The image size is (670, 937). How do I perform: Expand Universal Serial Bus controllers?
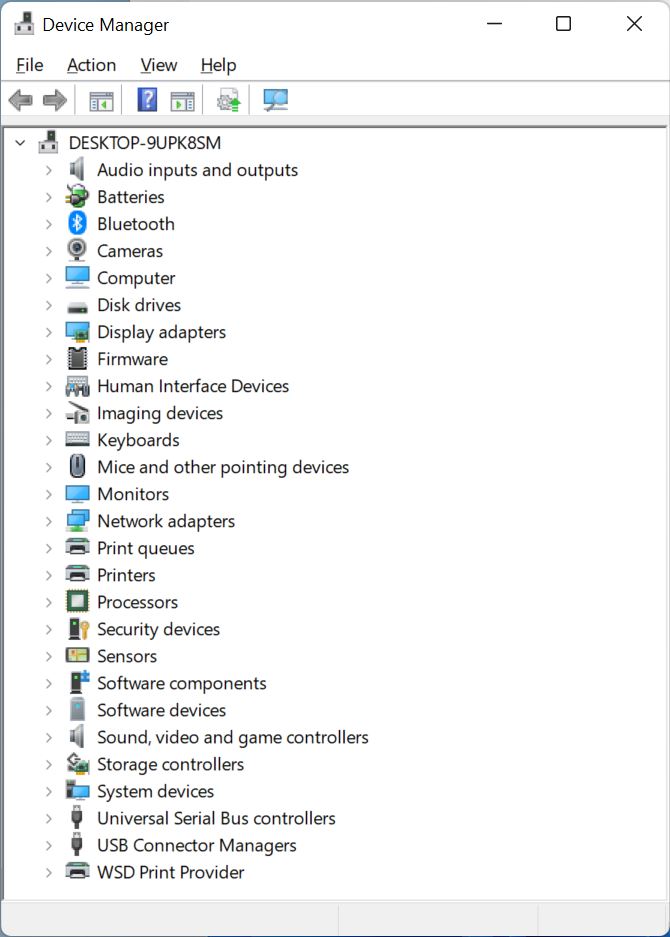click(x=48, y=818)
